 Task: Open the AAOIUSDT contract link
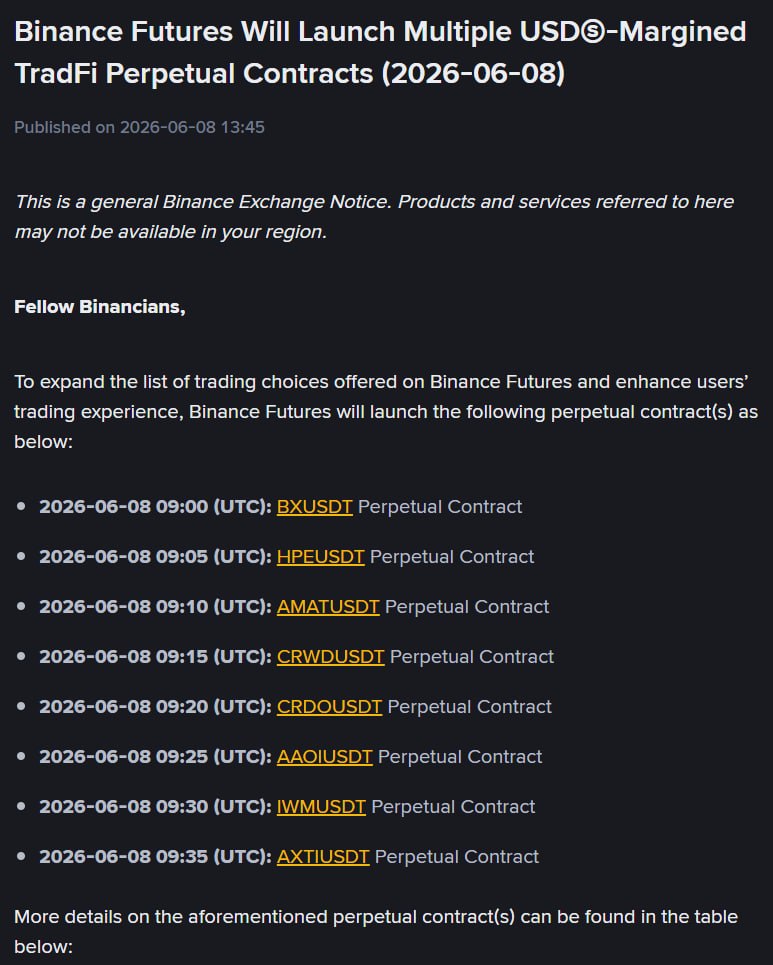(x=324, y=756)
